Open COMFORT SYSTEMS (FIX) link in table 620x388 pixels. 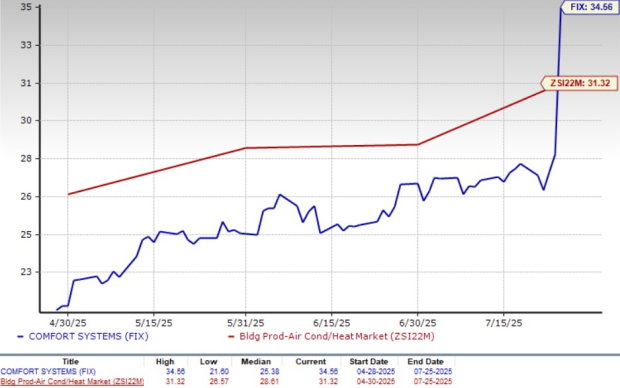point(48,371)
